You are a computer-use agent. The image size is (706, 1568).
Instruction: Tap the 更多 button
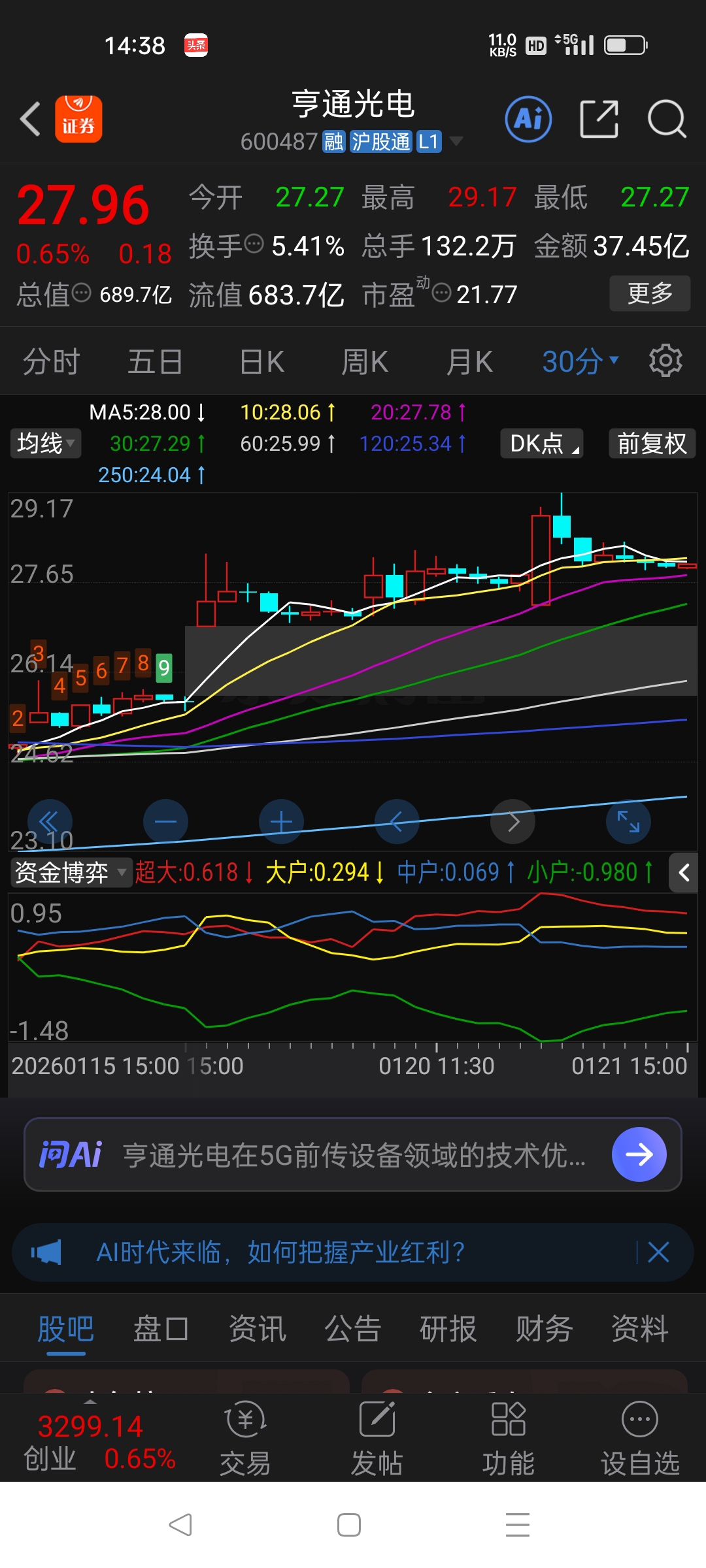tap(650, 293)
